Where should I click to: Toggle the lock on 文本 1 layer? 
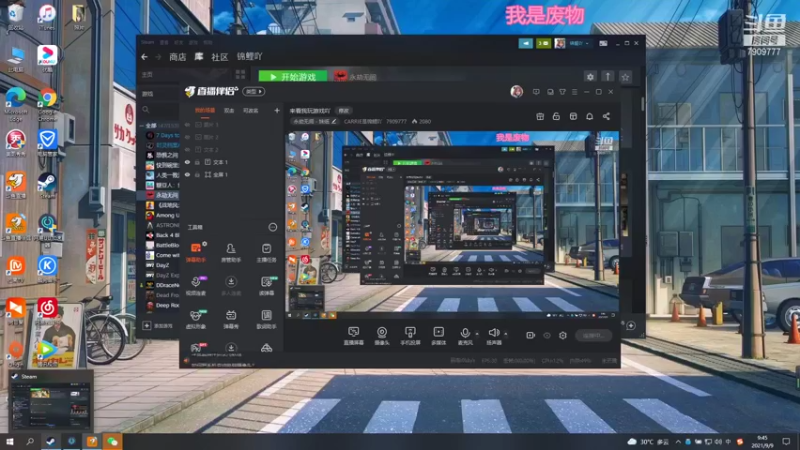pos(197,162)
